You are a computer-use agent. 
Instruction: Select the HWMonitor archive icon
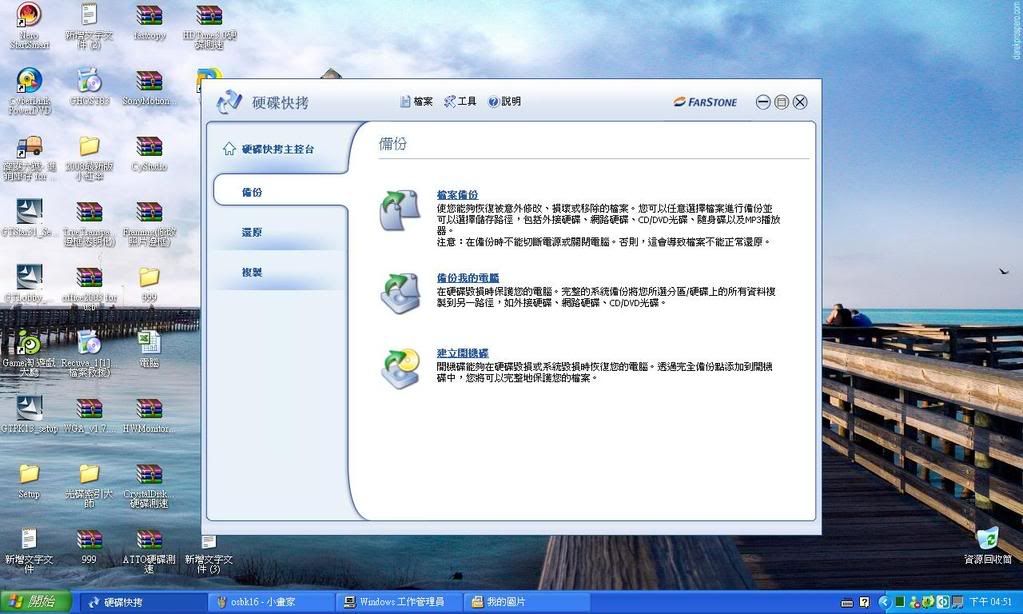[149, 414]
